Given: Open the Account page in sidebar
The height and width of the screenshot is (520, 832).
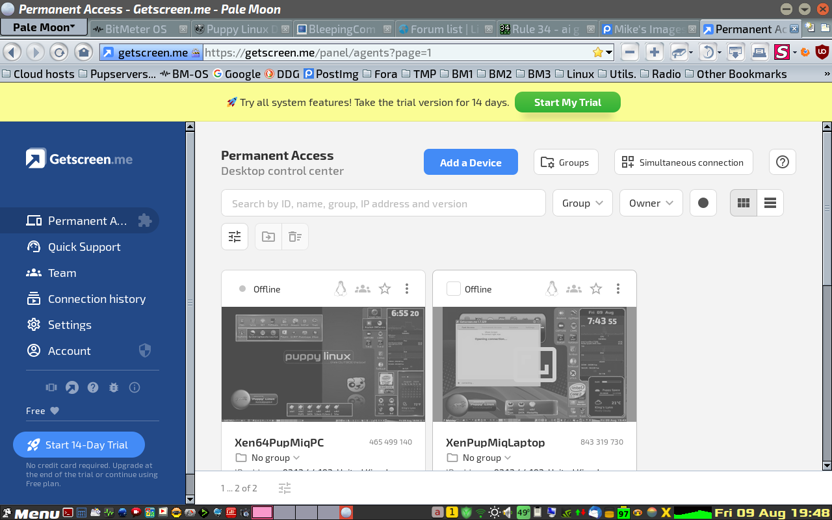Looking at the screenshot, I should pos(58,351).
